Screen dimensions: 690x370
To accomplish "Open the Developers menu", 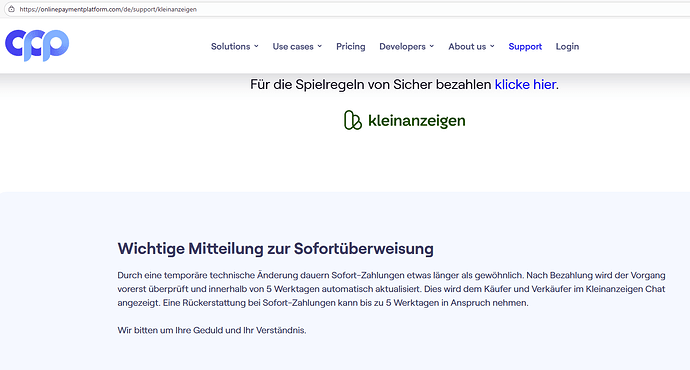I will click(x=402, y=46).
